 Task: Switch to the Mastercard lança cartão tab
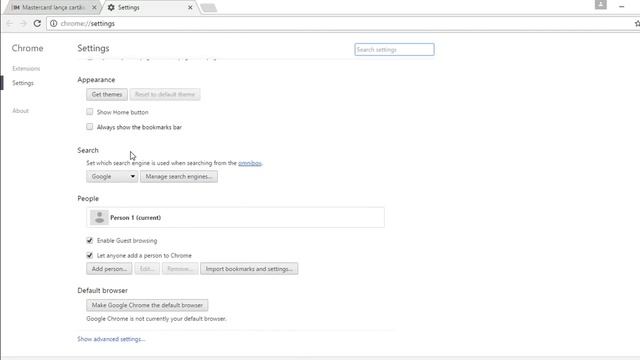(53, 7)
